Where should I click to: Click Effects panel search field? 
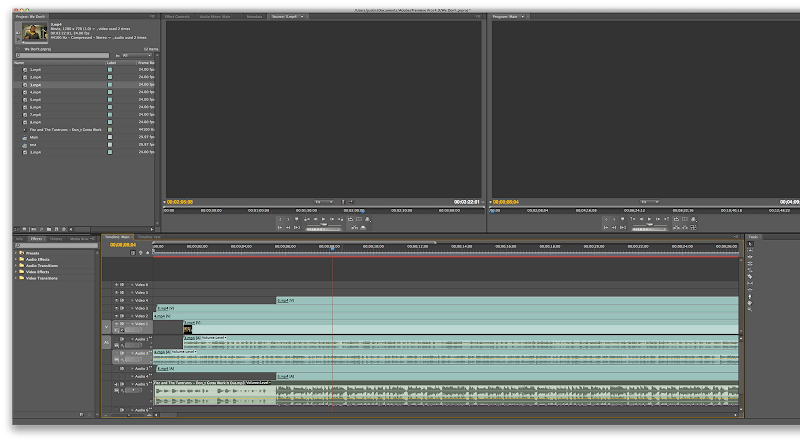[x=56, y=245]
